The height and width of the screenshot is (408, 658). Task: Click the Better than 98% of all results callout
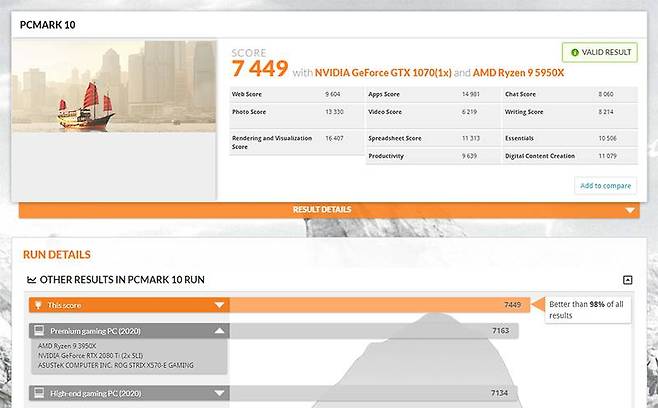pos(588,309)
